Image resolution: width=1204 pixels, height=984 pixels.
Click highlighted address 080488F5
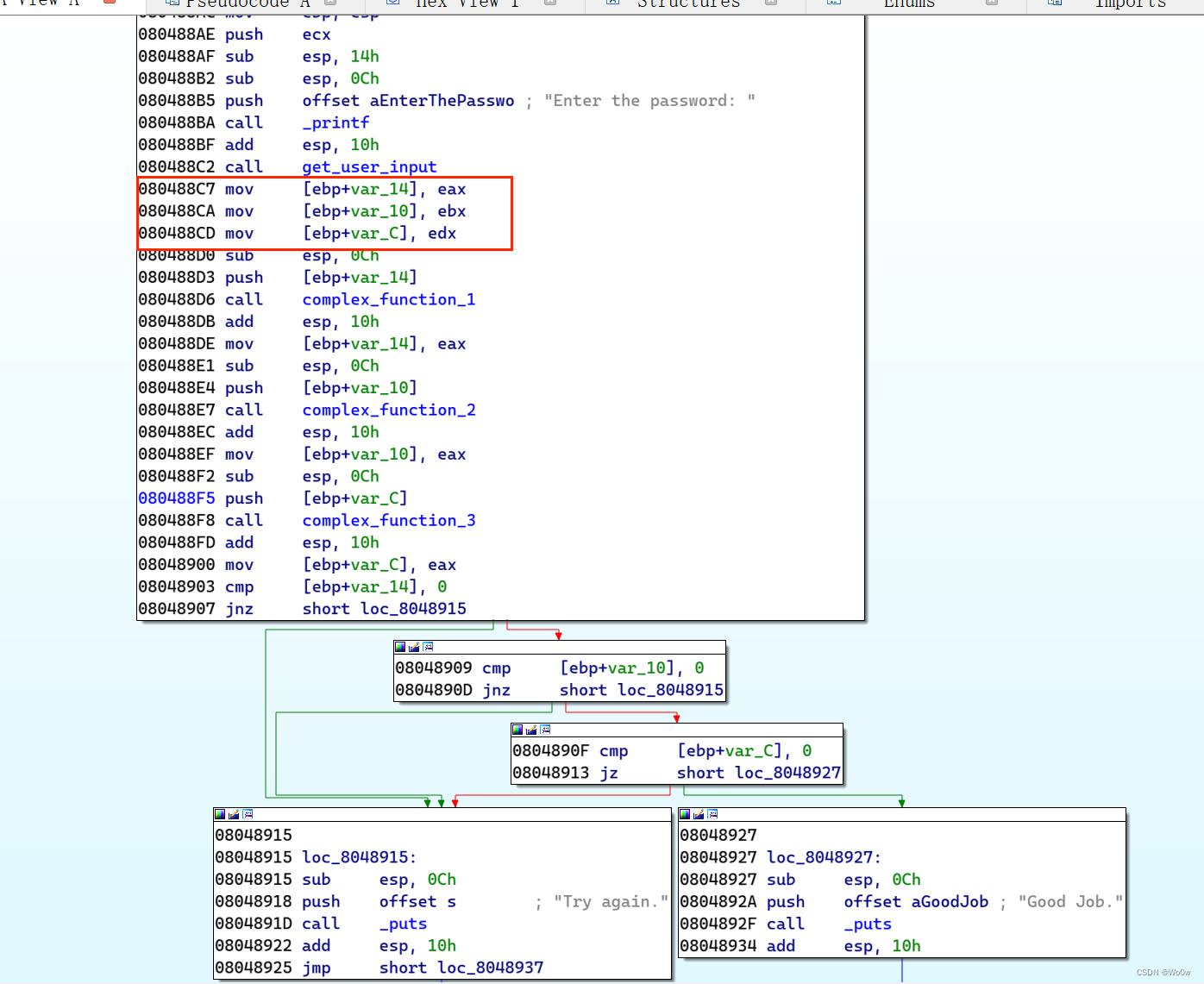tap(177, 498)
